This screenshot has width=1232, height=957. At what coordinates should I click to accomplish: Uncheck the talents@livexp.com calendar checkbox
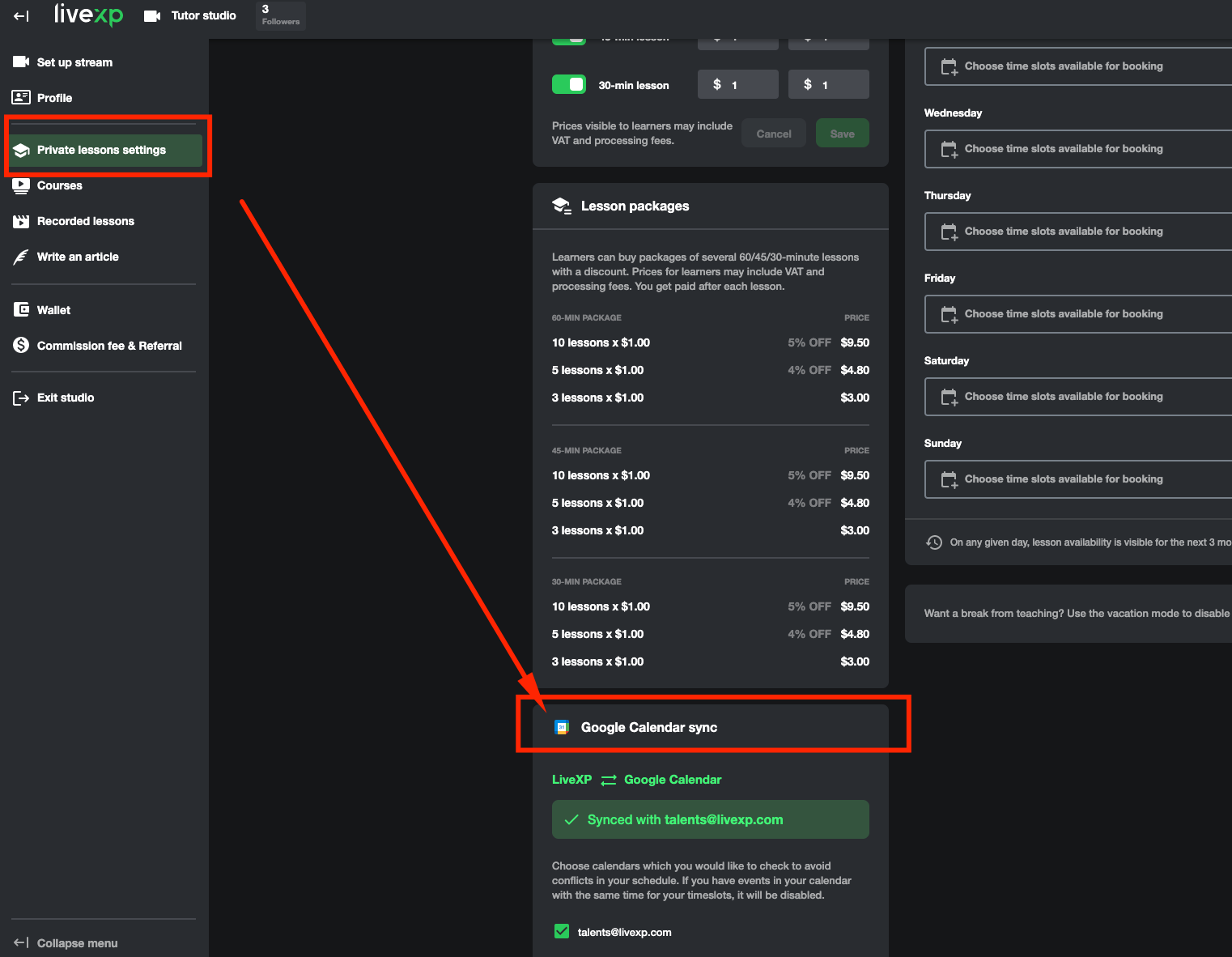(562, 932)
